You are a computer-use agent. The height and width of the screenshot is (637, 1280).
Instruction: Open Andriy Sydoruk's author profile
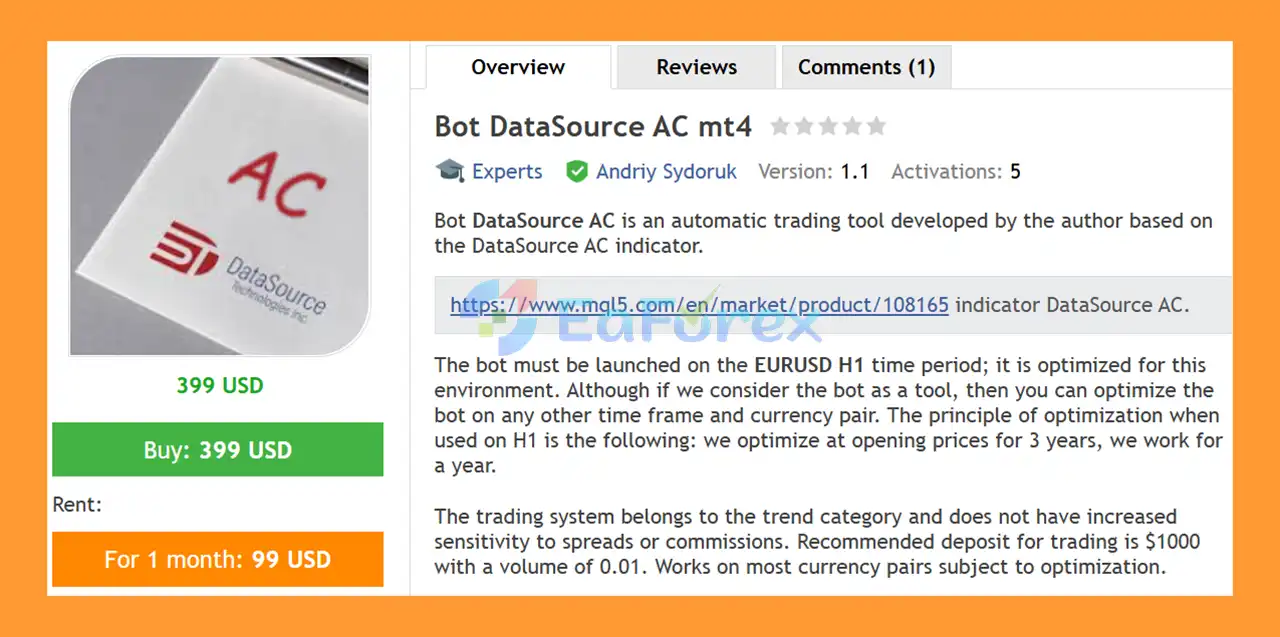coord(665,171)
